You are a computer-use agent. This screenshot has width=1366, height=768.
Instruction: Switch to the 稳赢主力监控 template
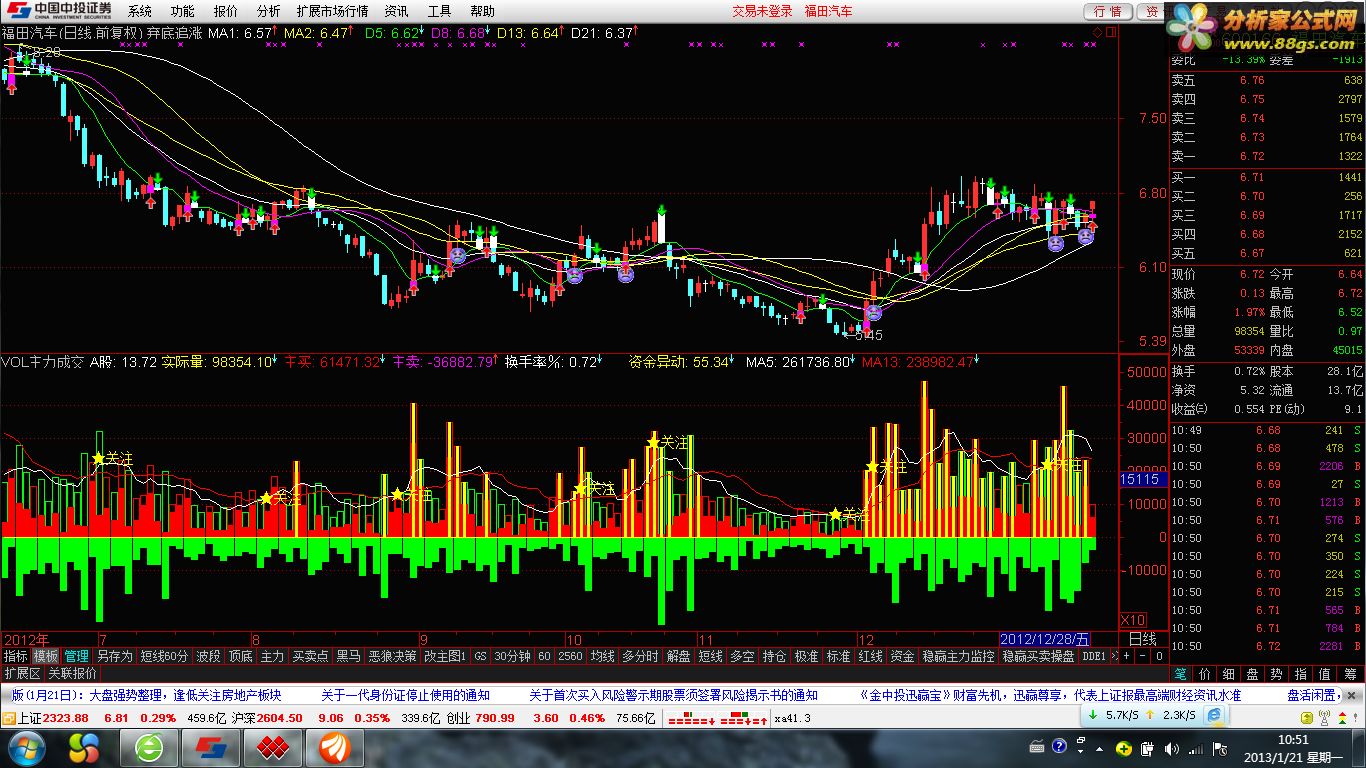(958, 656)
